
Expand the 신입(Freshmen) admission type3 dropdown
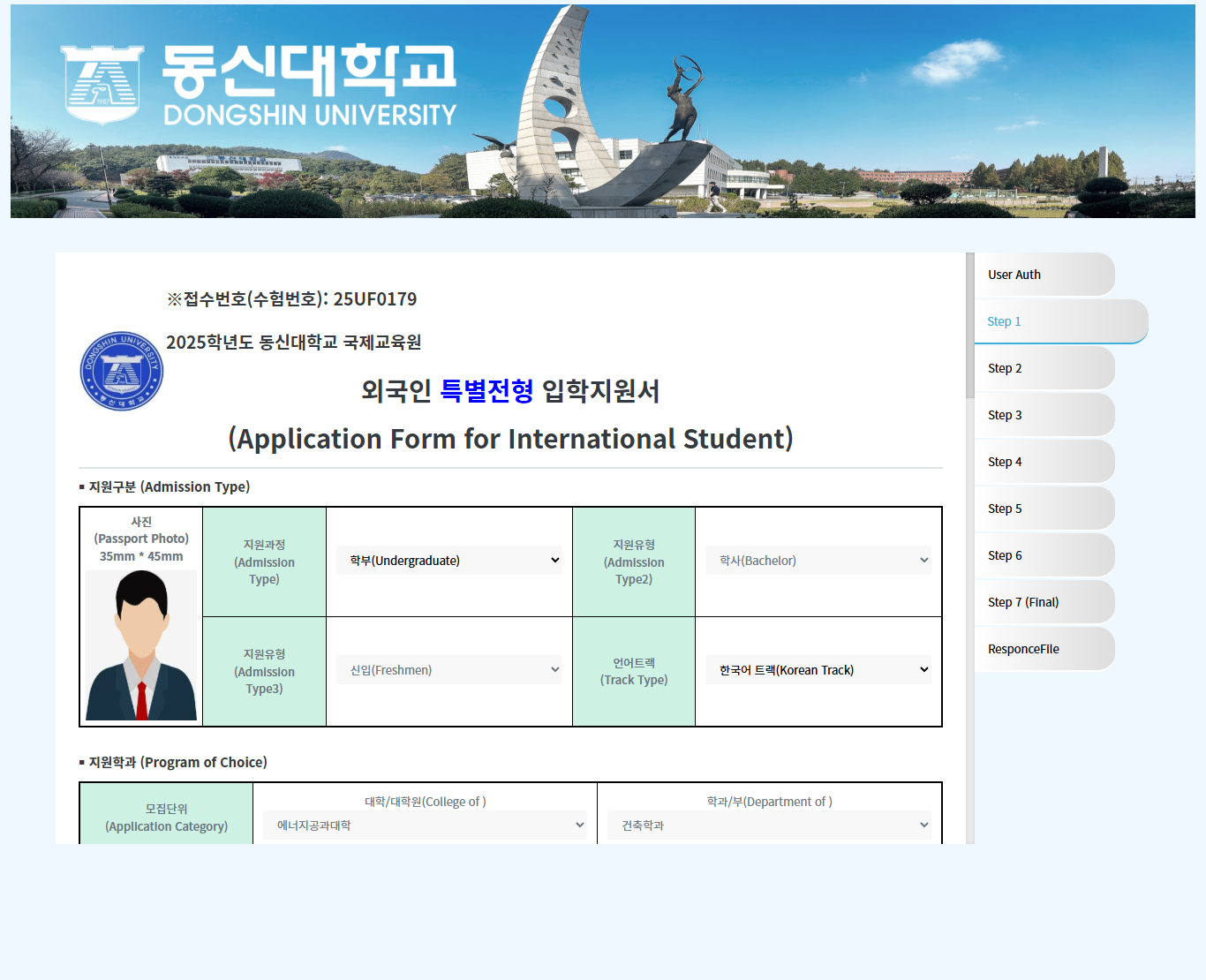[x=449, y=670]
